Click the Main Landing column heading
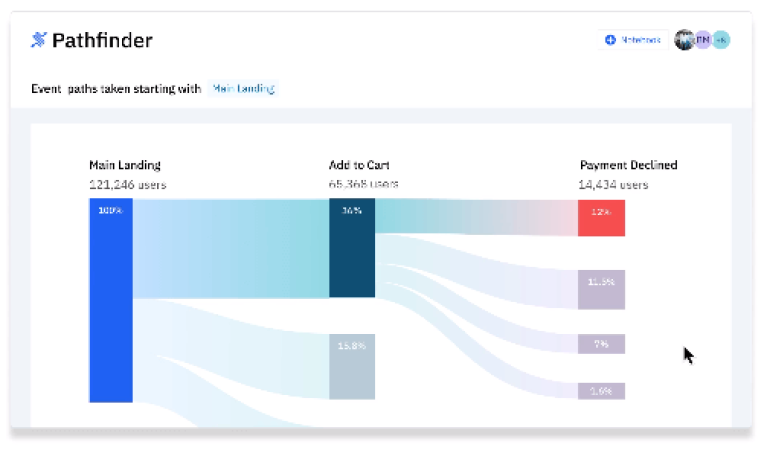The image size is (767, 456). (125, 165)
